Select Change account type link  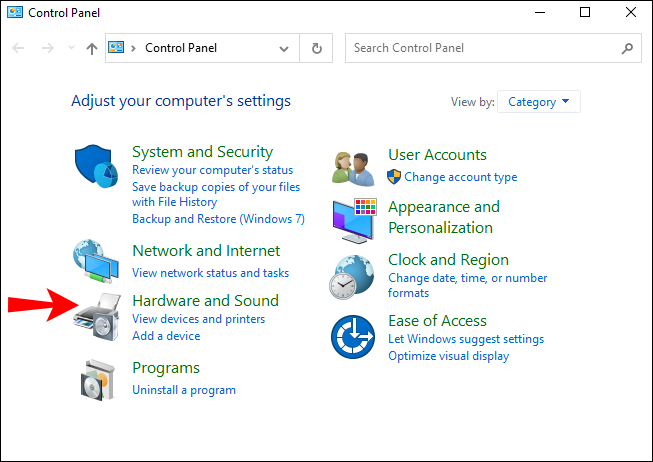coord(460,177)
